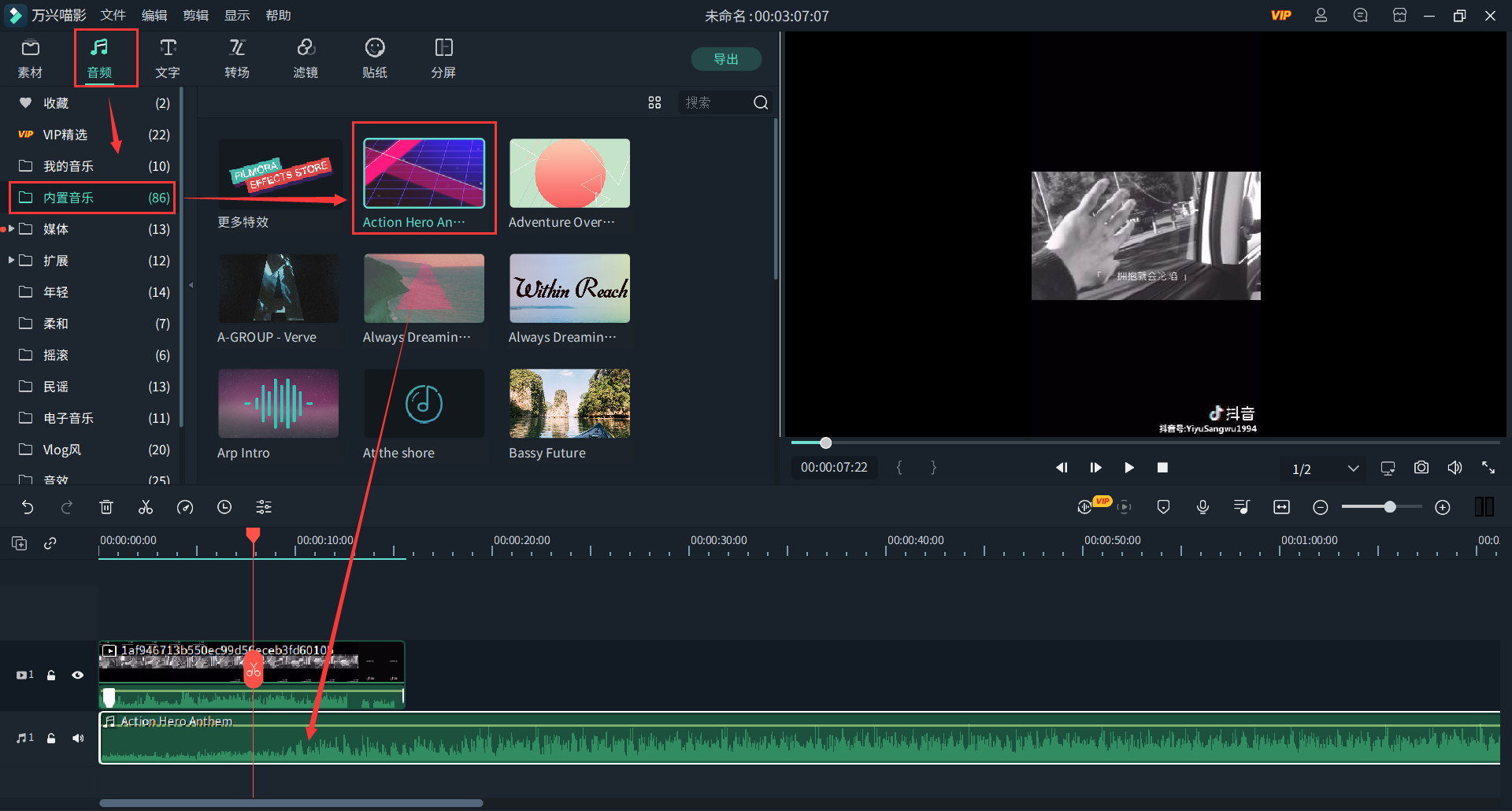Expand the 扩展 folder arrow

tap(12, 260)
